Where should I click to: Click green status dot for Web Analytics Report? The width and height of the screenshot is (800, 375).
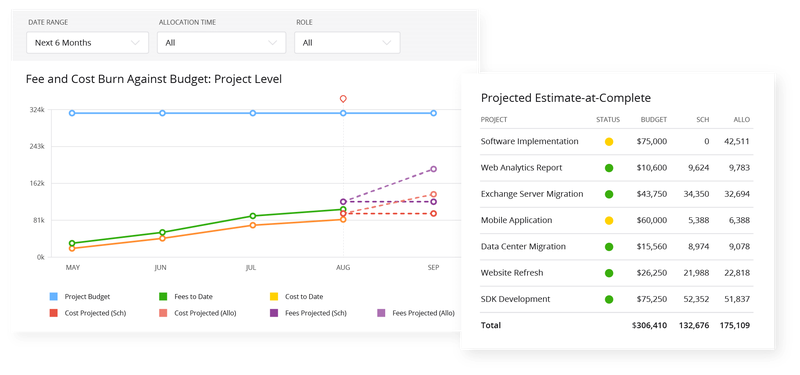coord(609,168)
